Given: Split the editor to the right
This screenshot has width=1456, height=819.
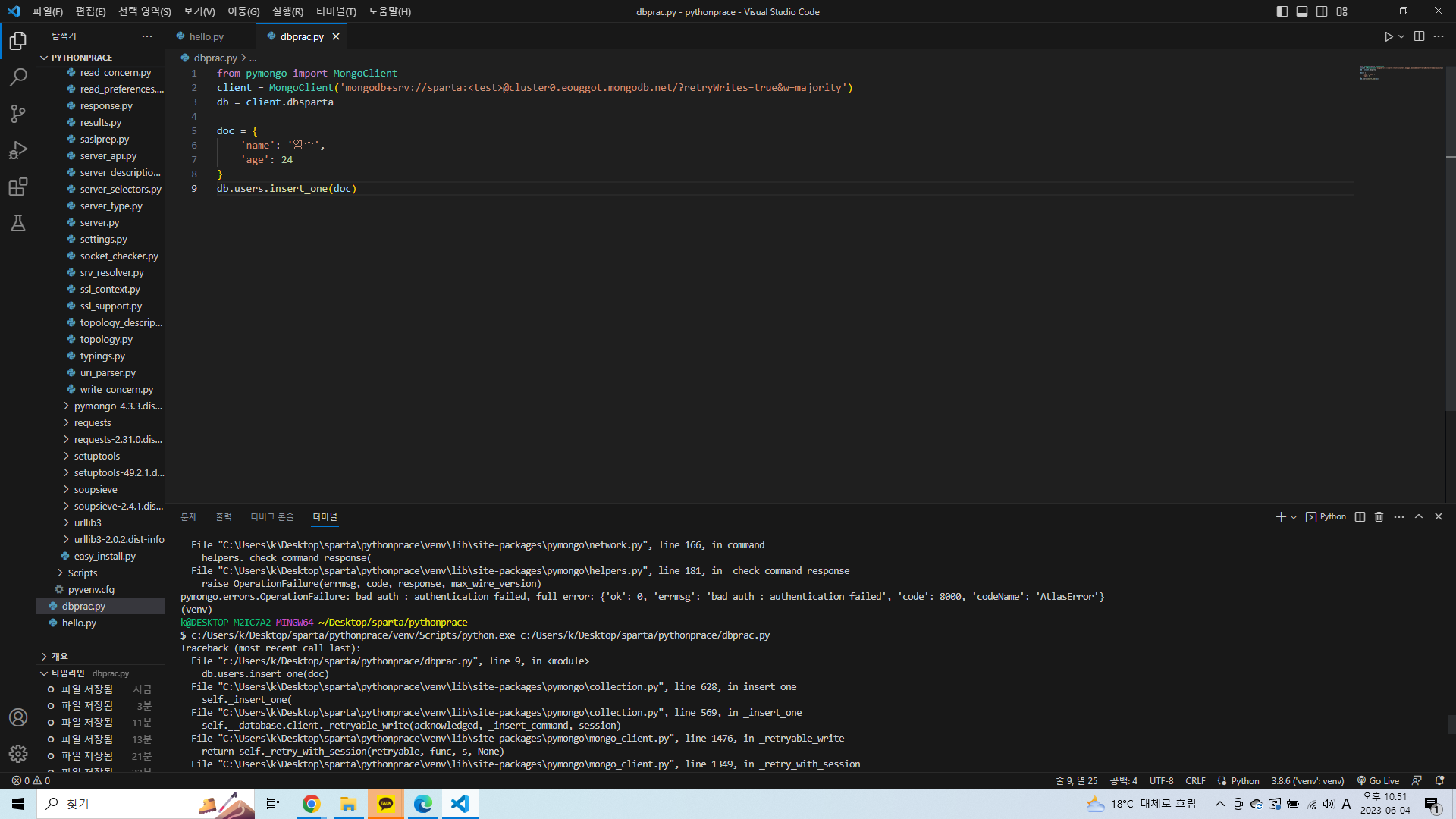Looking at the screenshot, I should (1419, 36).
